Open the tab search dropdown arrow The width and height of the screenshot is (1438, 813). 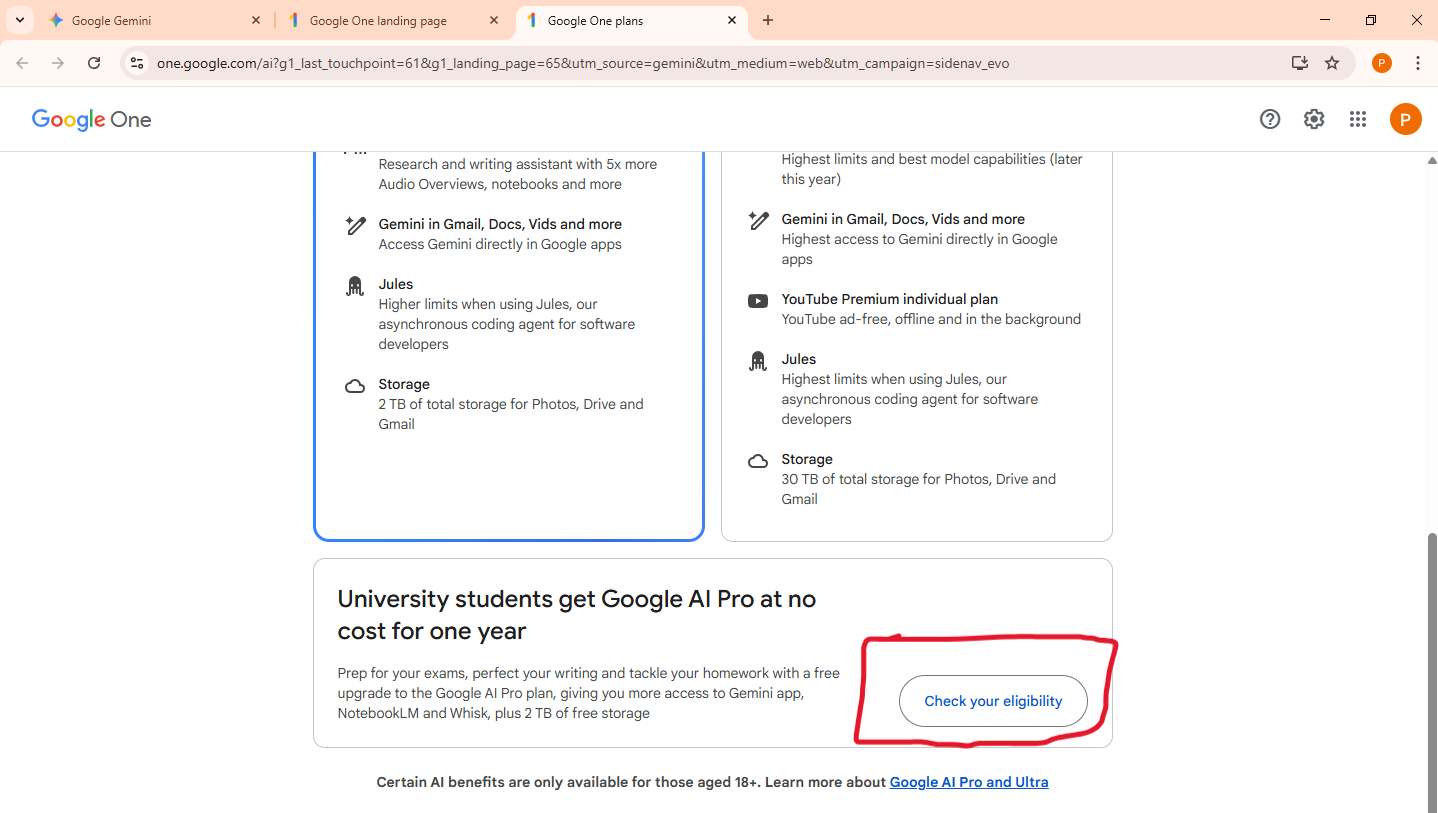(20, 20)
